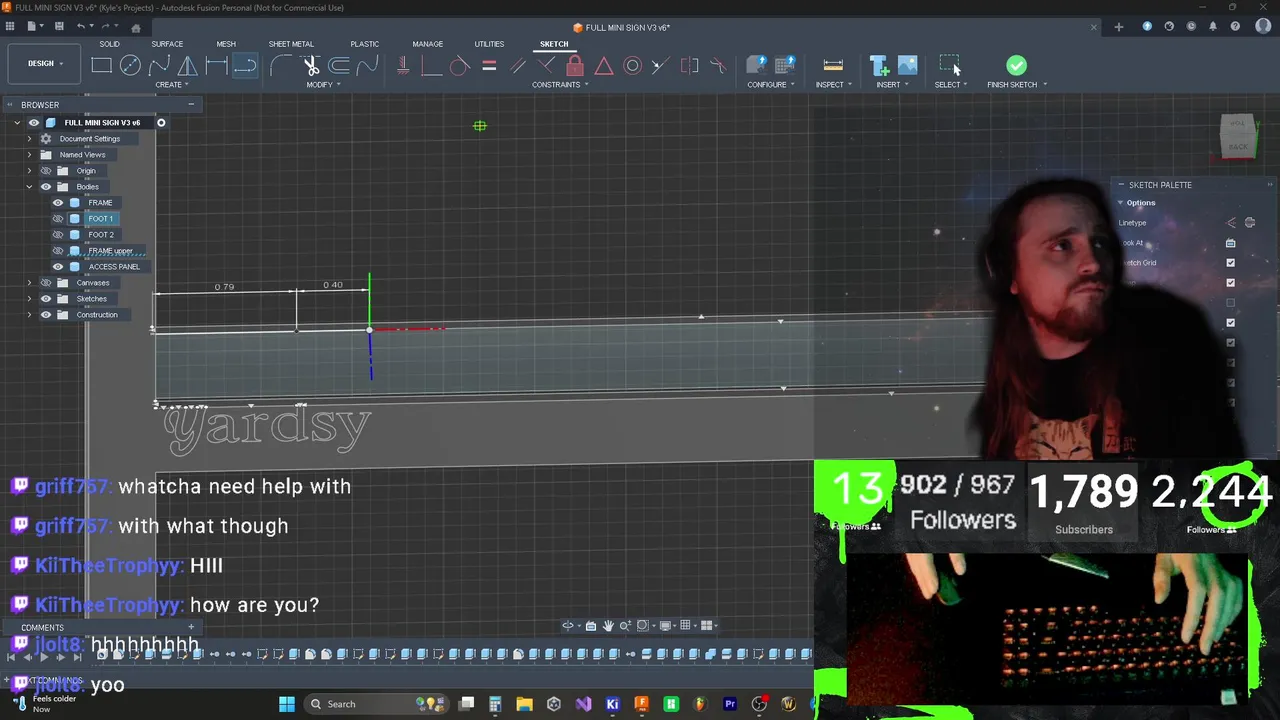The image size is (1280, 720).
Task: Switch to the UTILITIES tab
Action: 489,44
